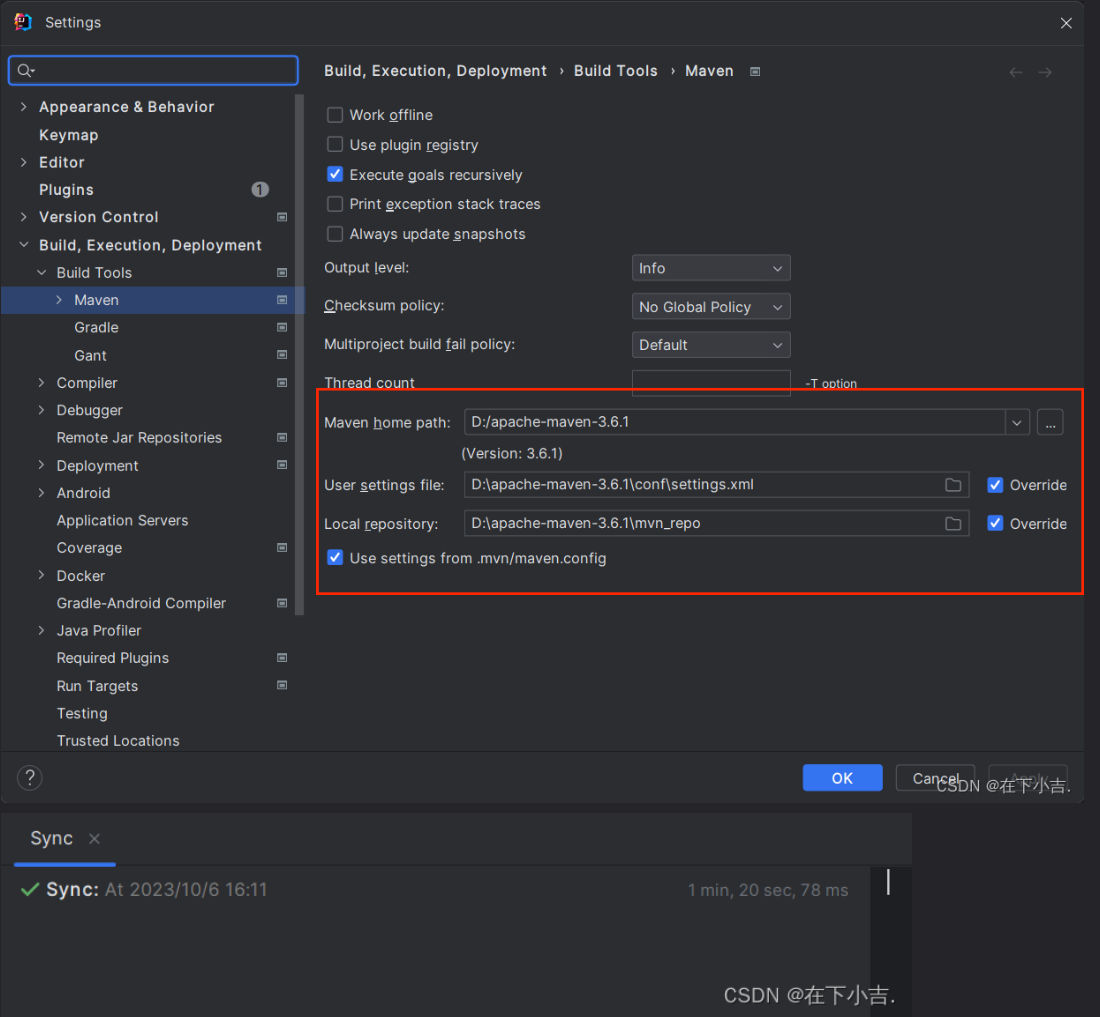Enable Always update snapshots checkbox

click(x=335, y=234)
